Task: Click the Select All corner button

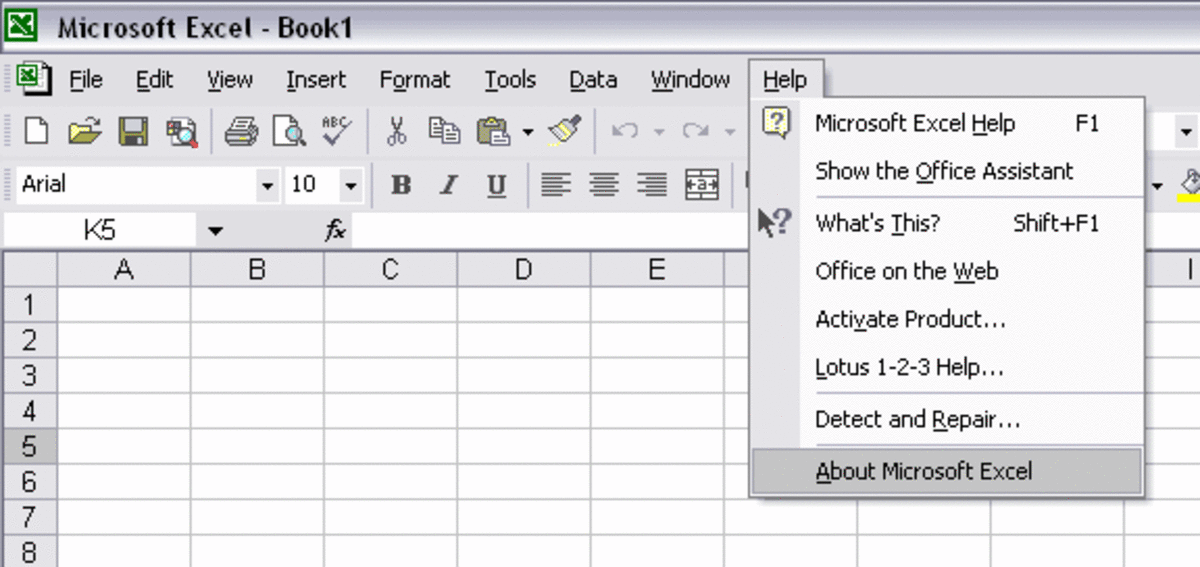Action: [30, 269]
